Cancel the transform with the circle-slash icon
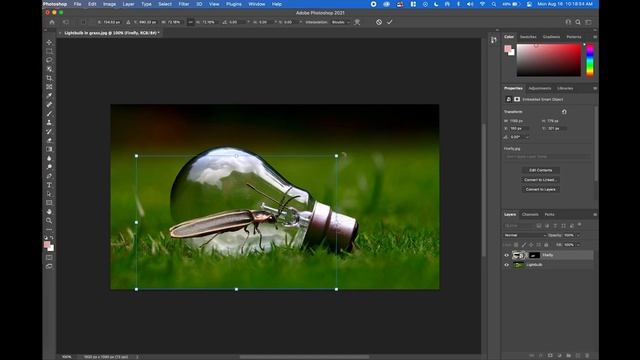The height and width of the screenshot is (360, 640). [x=379, y=22]
